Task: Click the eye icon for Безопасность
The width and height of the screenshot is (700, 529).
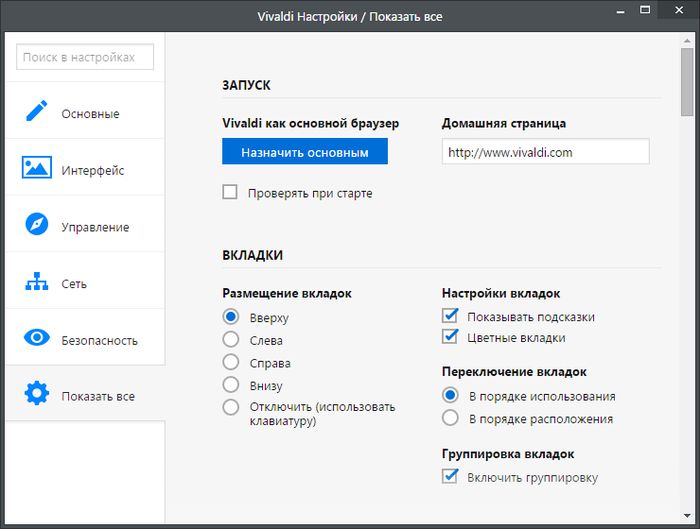Action: (x=37, y=339)
